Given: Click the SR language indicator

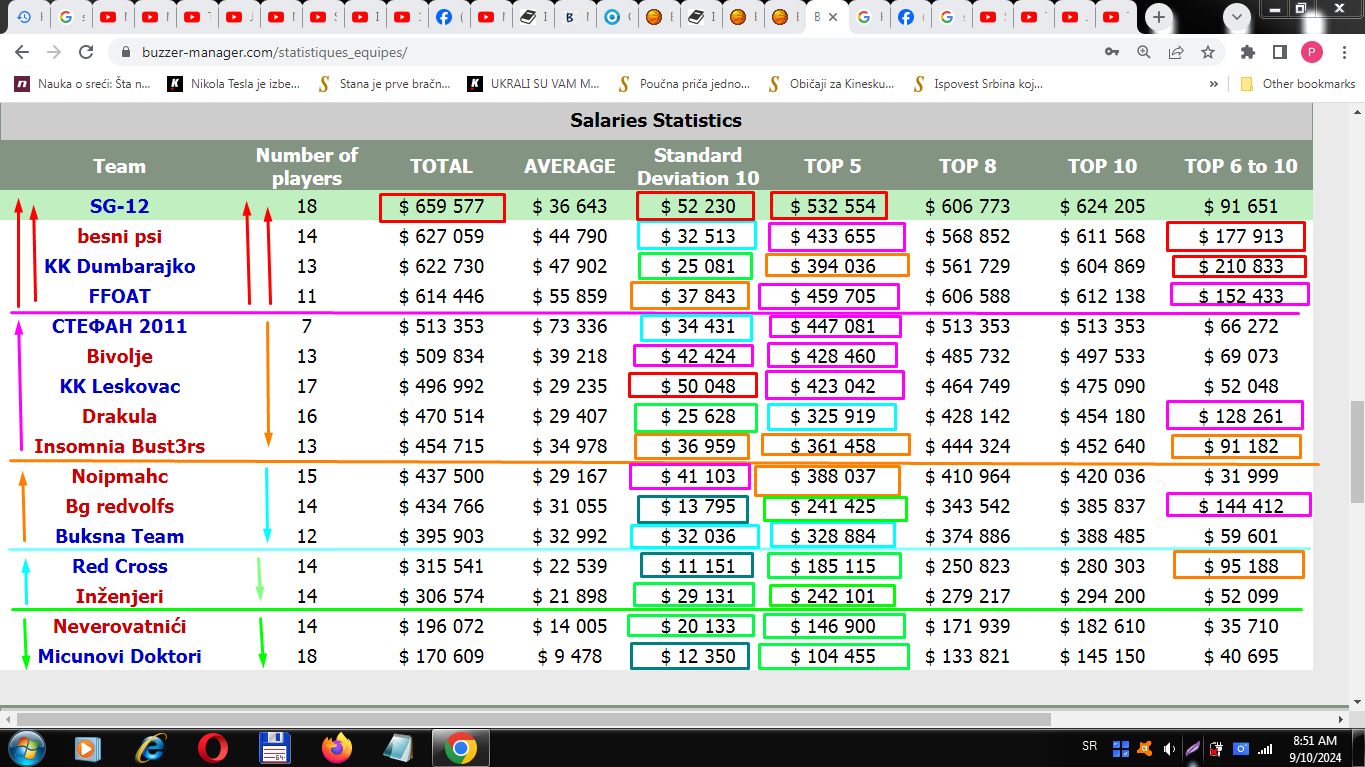Looking at the screenshot, I should click(x=1089, y=747).
